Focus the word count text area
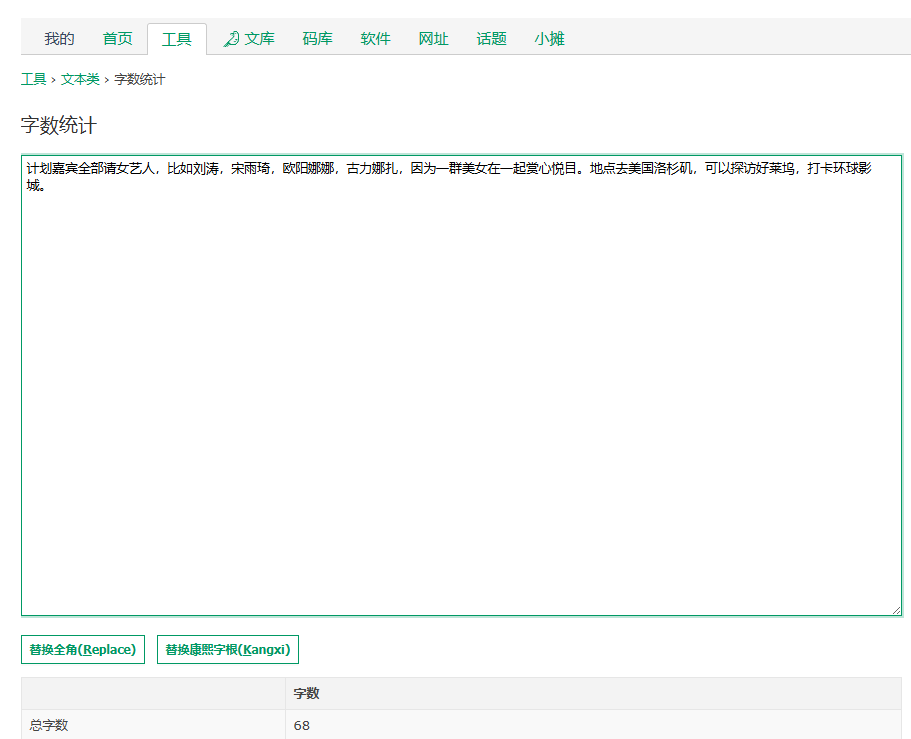The image size is (911, 739). [461, 385]
